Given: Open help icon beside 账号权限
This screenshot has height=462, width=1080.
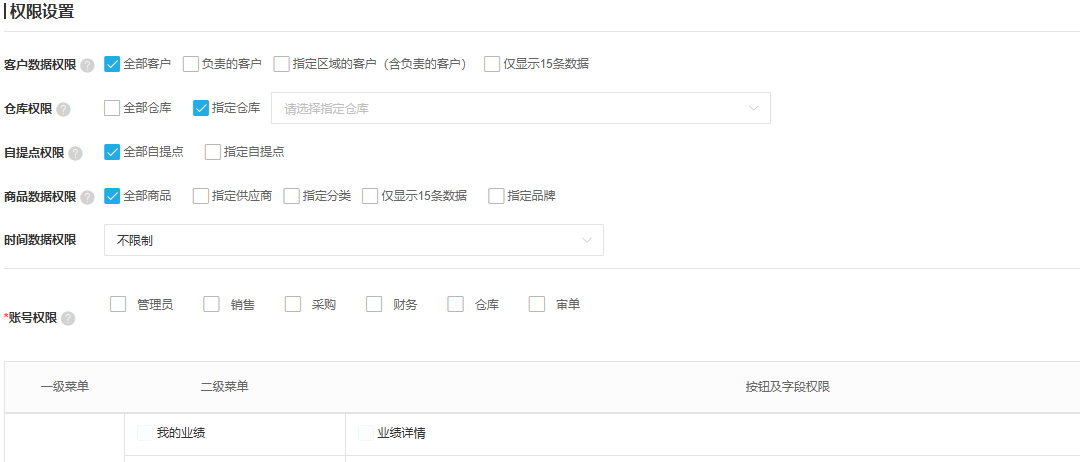Looking at the screenshot, I should point(68,319).
